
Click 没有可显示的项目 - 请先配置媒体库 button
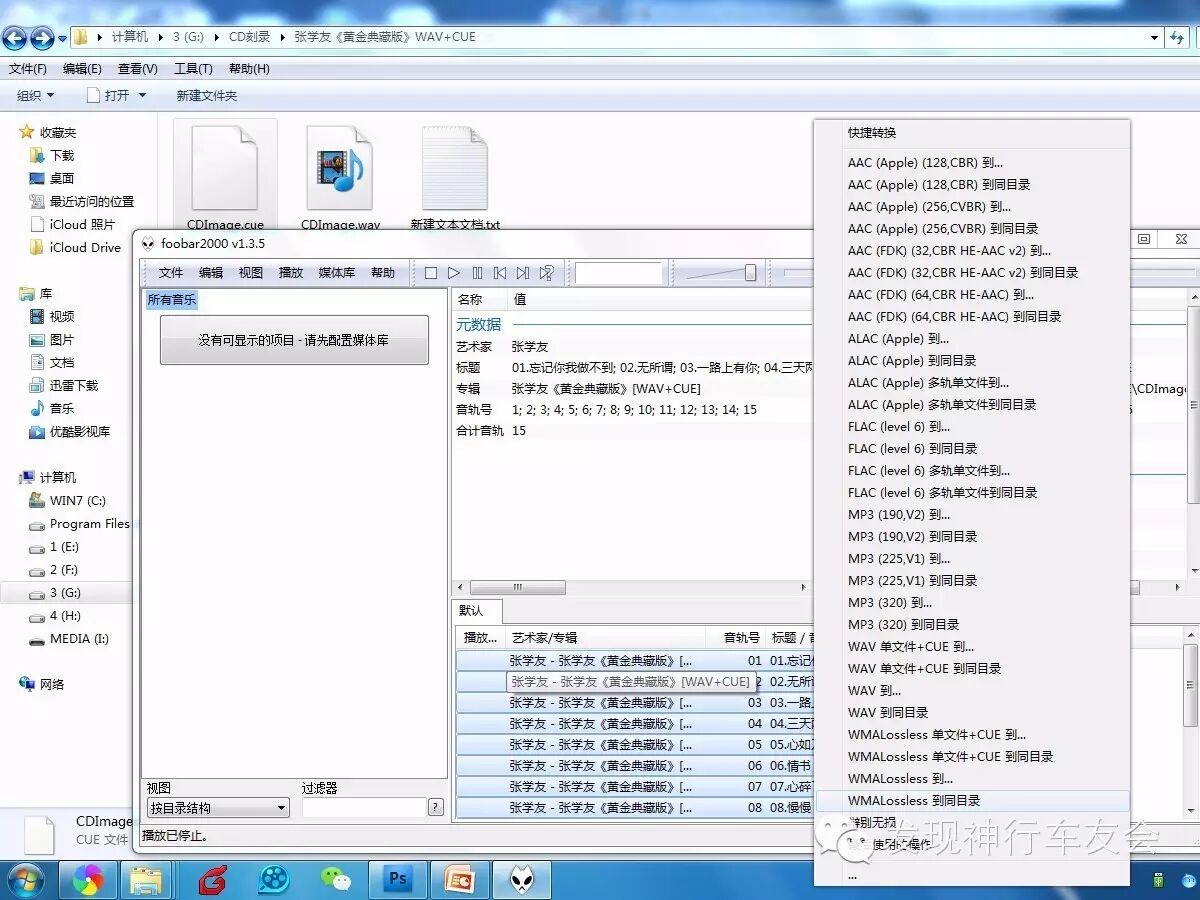point(294,340)
